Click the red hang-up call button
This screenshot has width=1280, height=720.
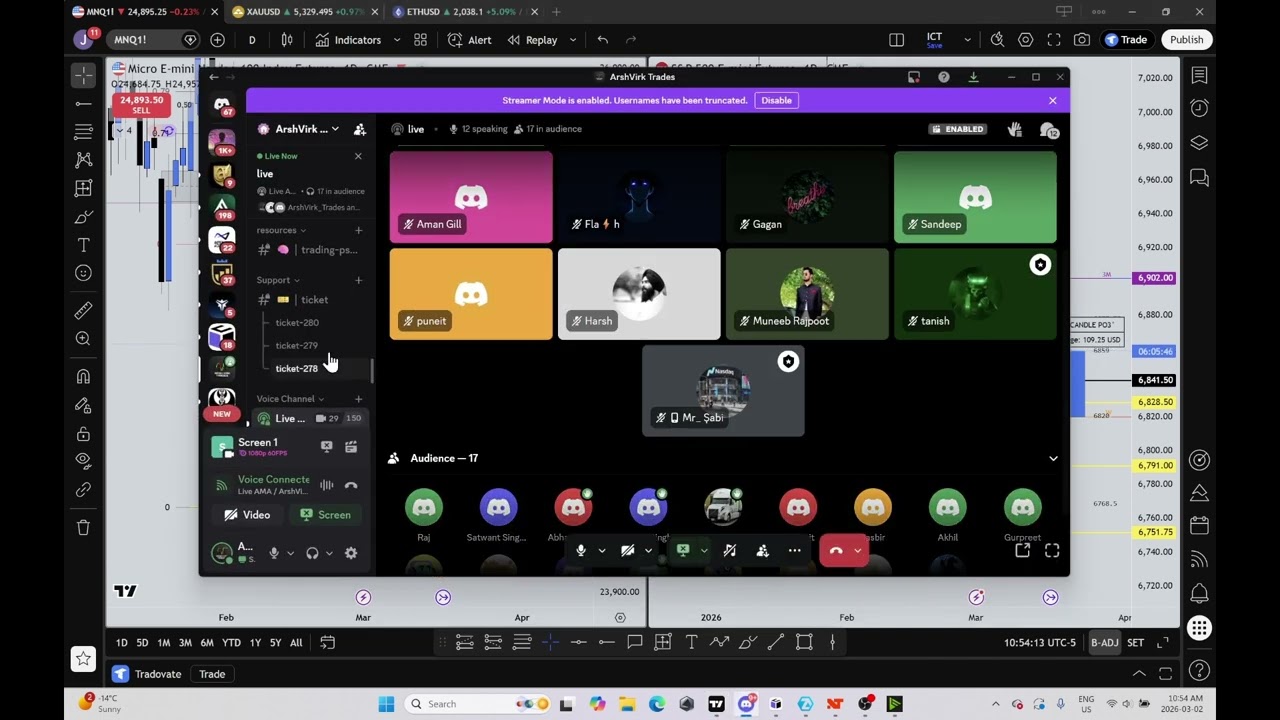[836, 550]
